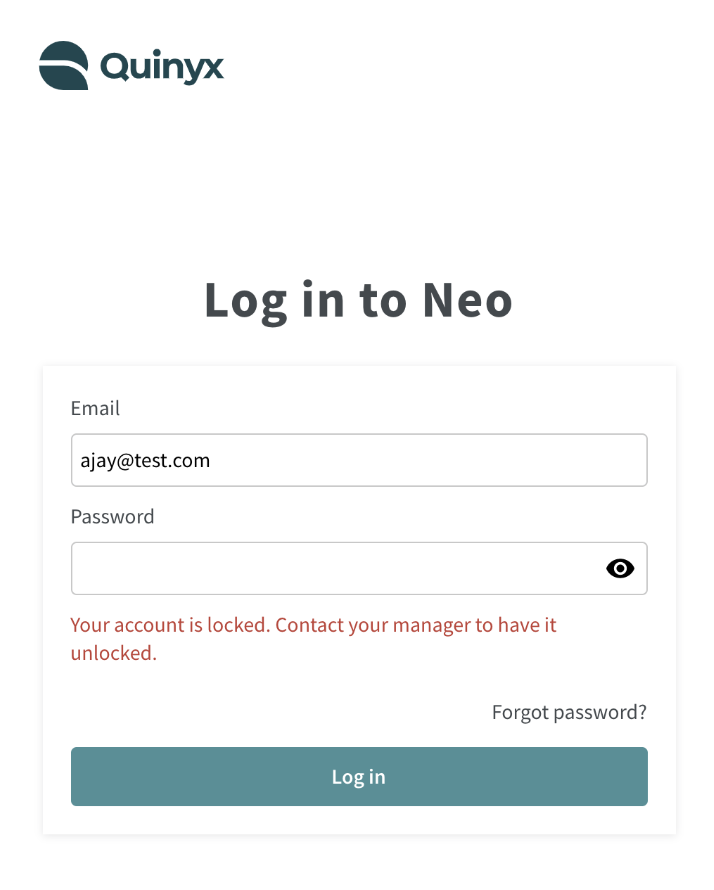The image size is (714, 890).
Task: Submit with the Log in button
Action: coord(359,776)
